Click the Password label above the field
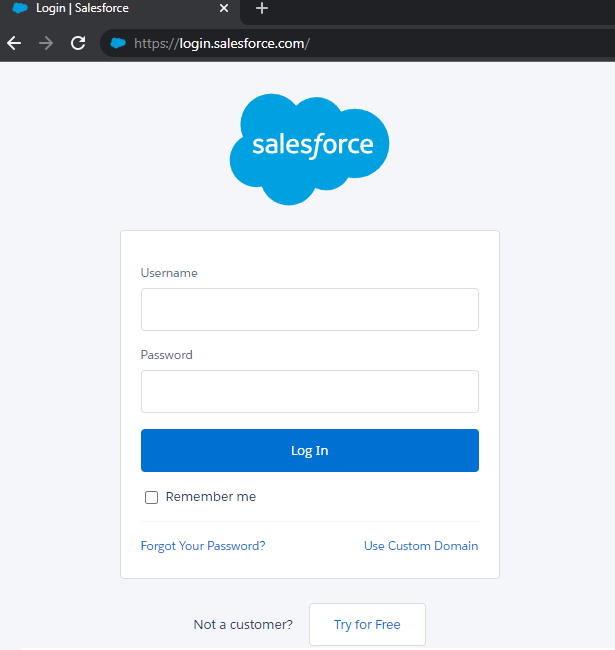The image size is (615, 650). pos(167,355)
